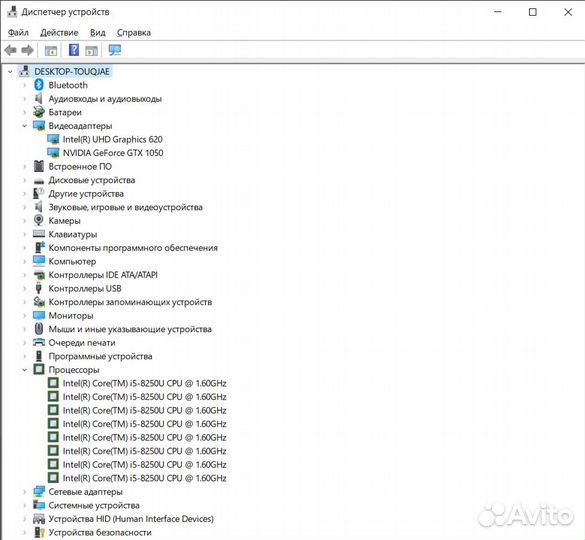Click the speaker icon of Аудиовходы и аудиовыходы
This screenshot has width=585, height=540.
38,99
